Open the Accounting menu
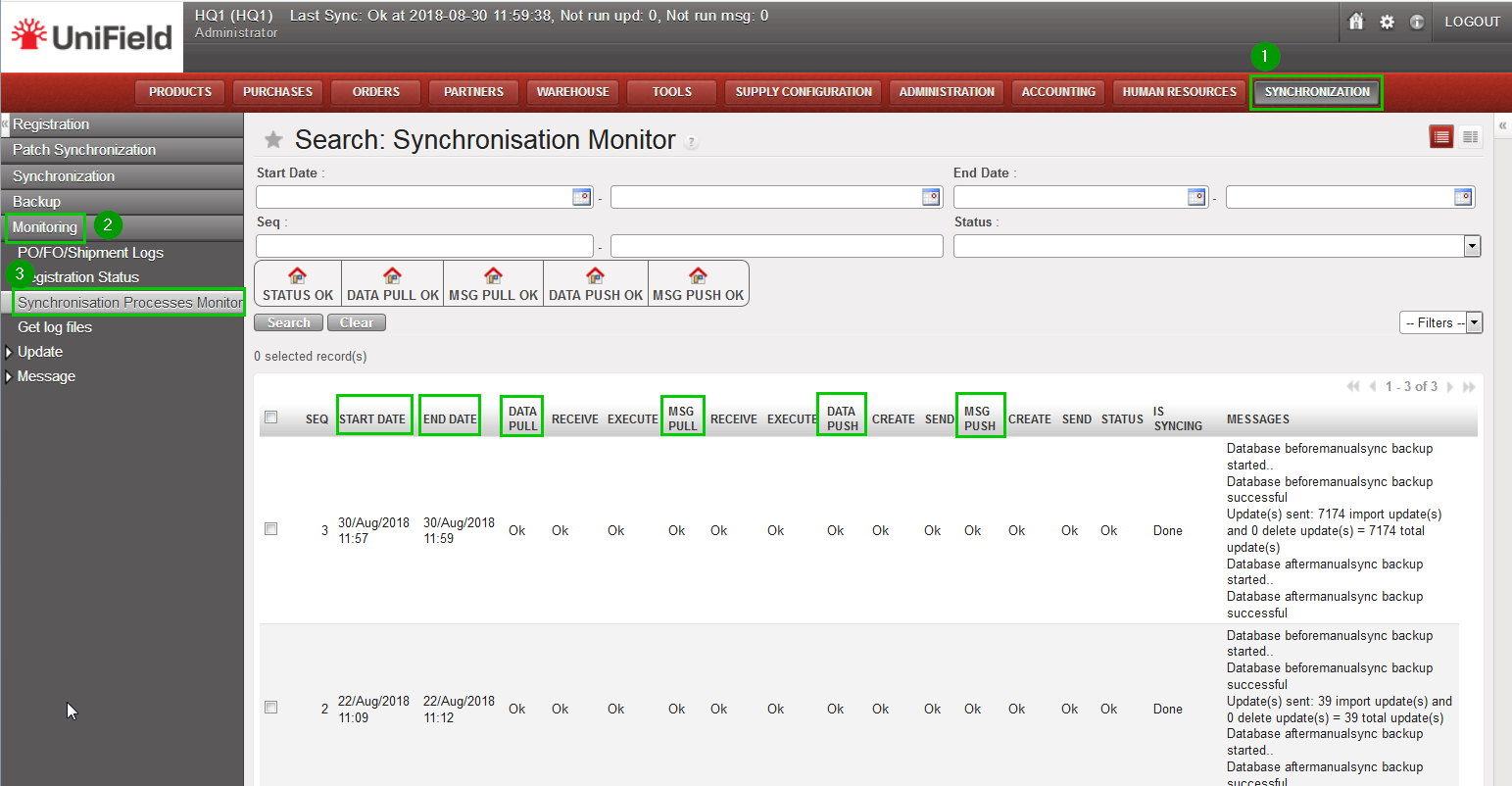The image size is (1512, 786). click(x=1058, y=92)
